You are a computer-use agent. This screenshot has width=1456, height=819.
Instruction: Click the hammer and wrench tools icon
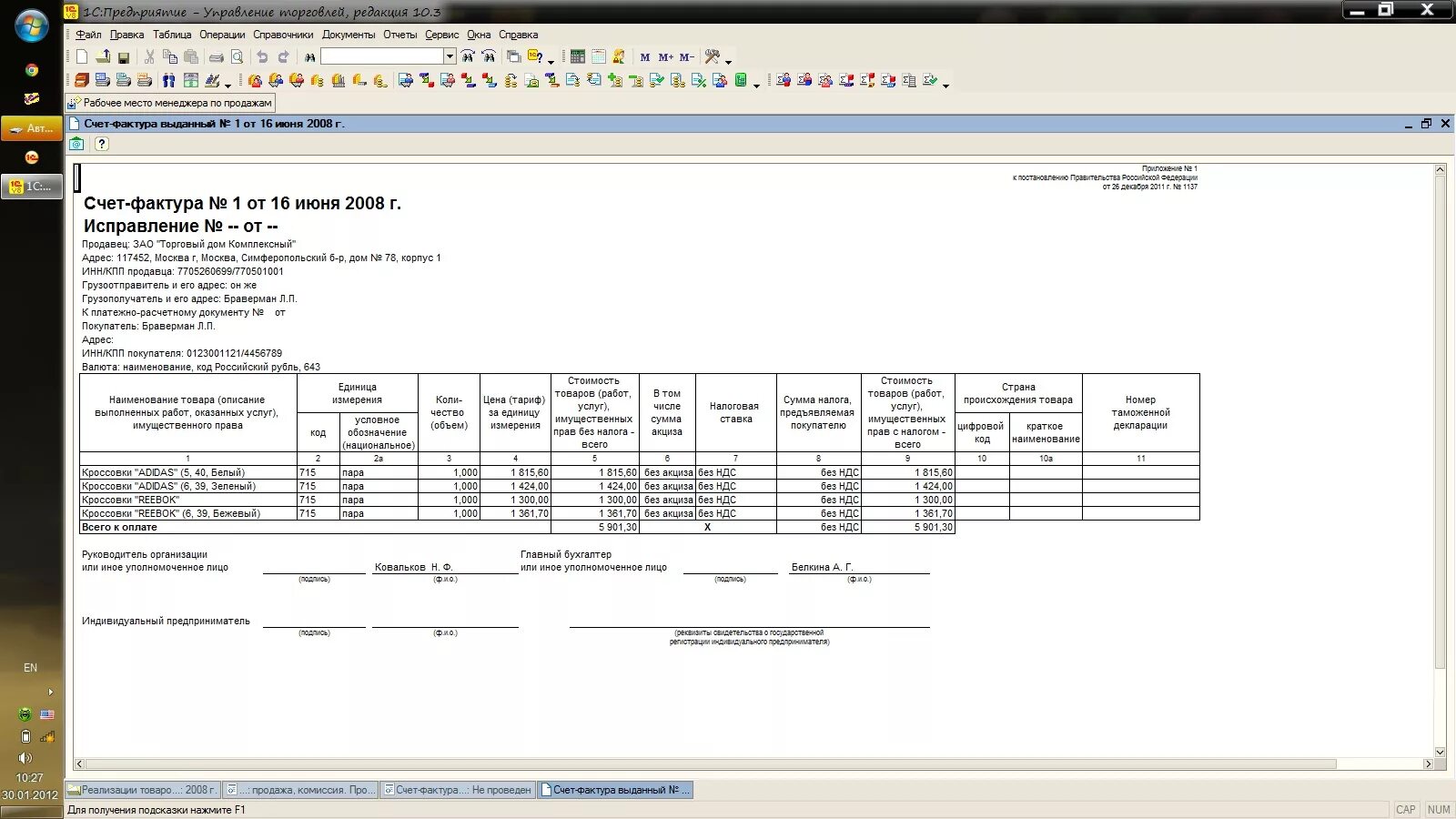713,57
